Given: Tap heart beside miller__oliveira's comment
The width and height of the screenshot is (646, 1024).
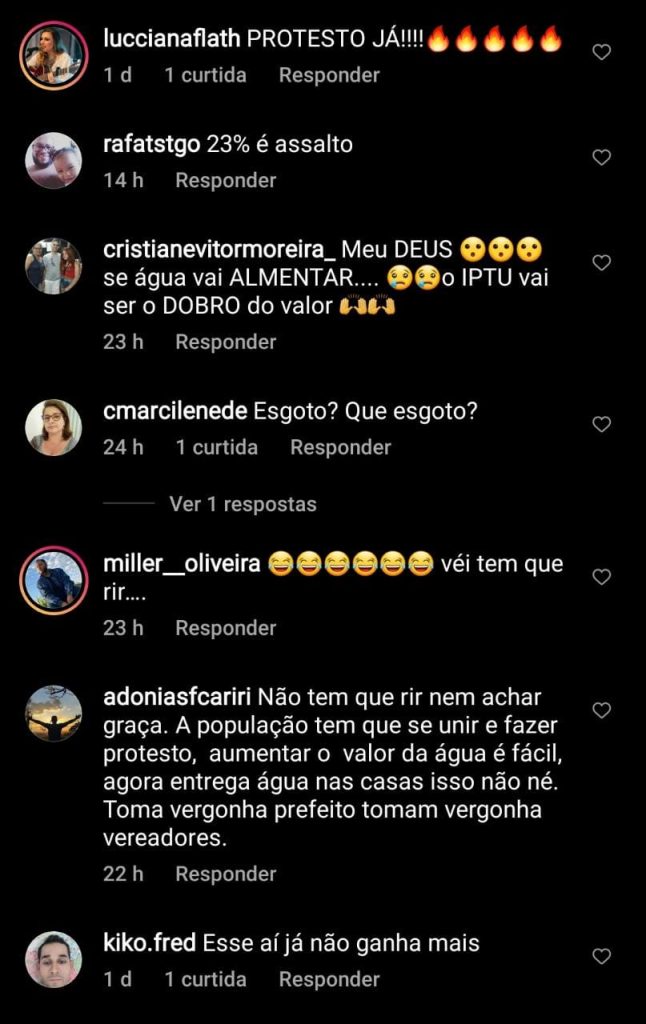Looking at the screenshot, I should point(601,577).
